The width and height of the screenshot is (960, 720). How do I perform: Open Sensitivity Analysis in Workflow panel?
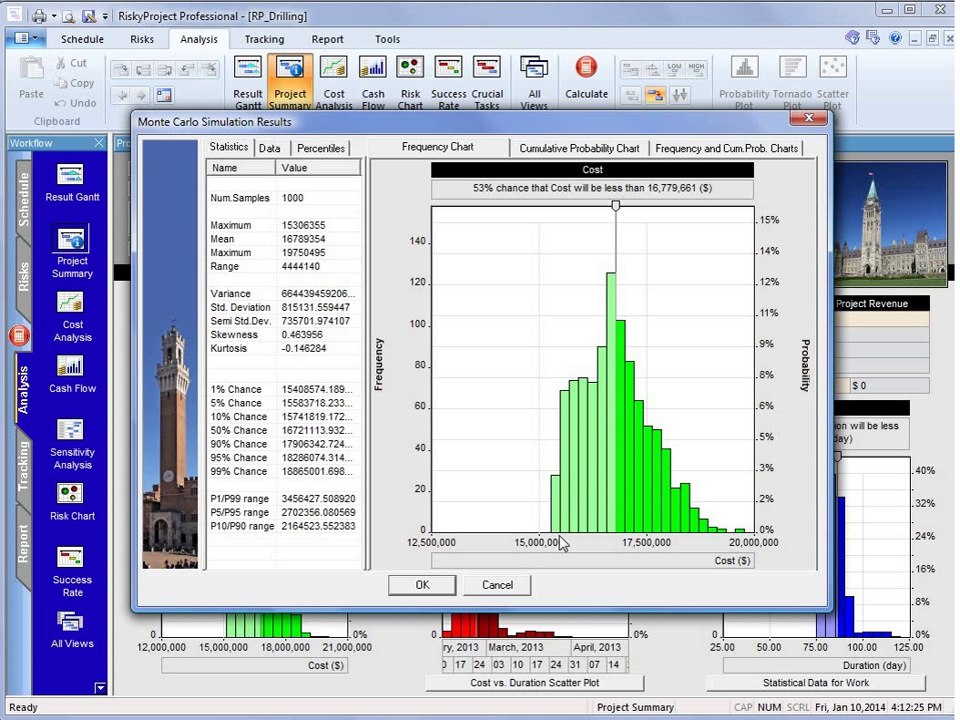point(72,445)
